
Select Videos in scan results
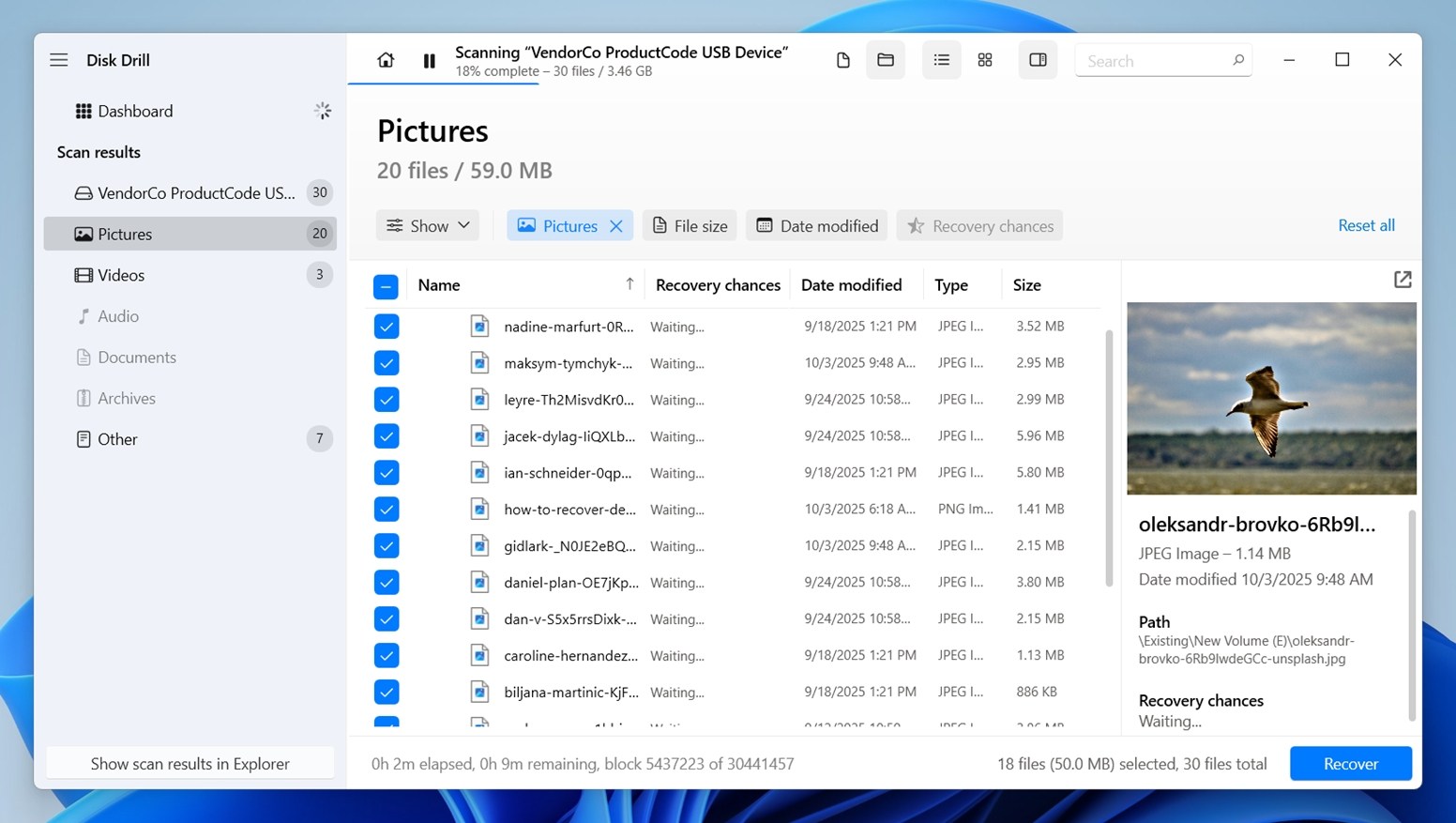point(121,275)
